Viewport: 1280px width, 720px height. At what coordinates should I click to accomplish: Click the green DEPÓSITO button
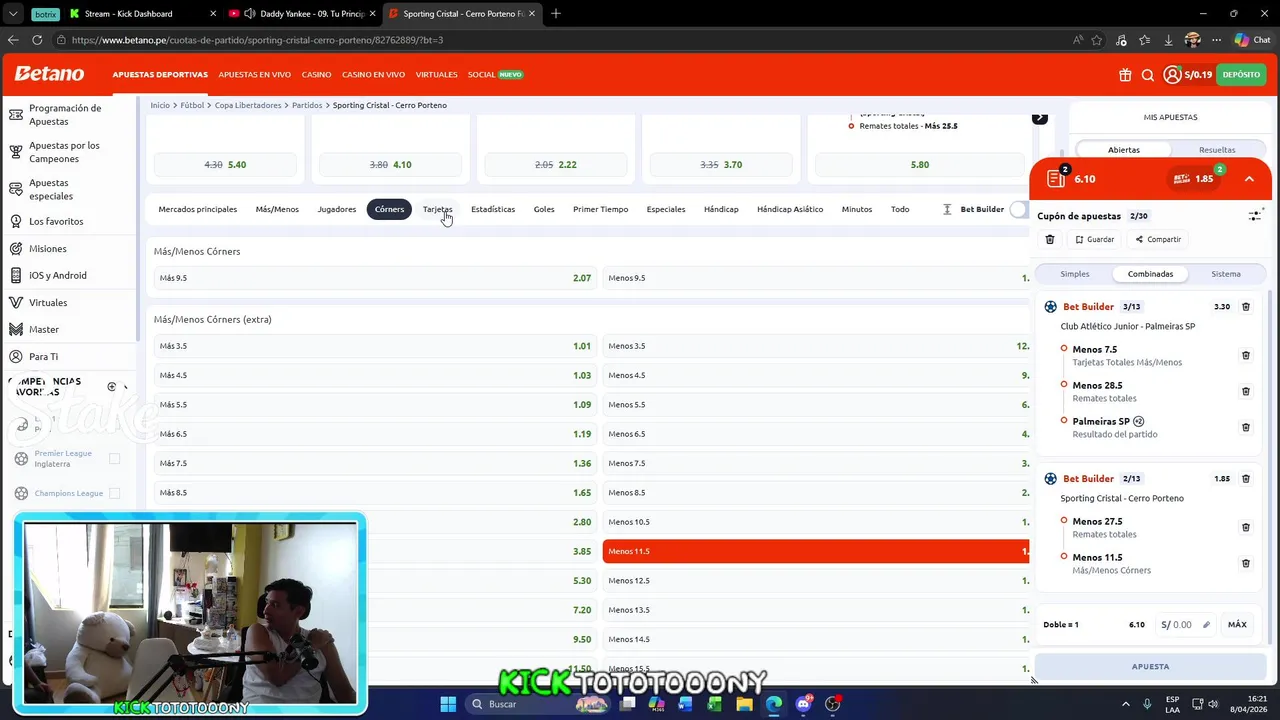(x=1241, y=75)
